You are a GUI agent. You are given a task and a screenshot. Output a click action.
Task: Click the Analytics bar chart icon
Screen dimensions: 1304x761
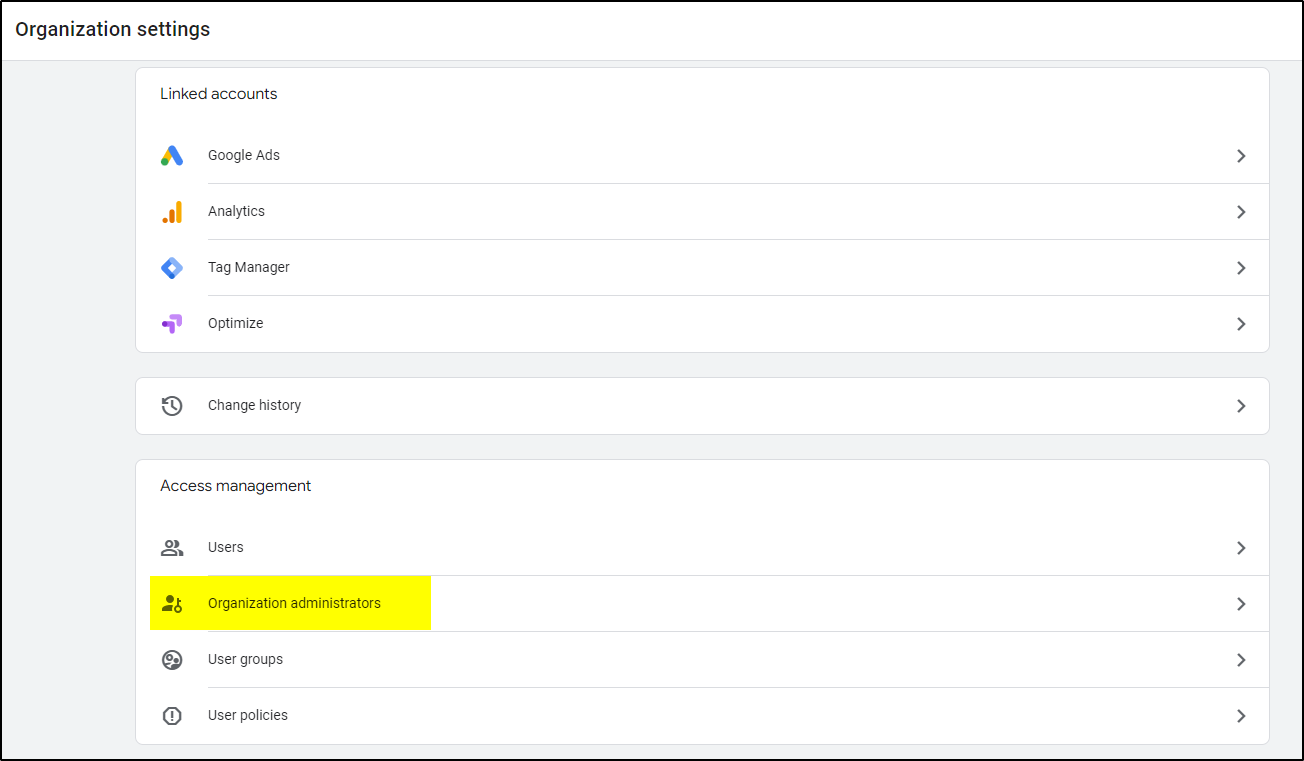click(172, 212)
